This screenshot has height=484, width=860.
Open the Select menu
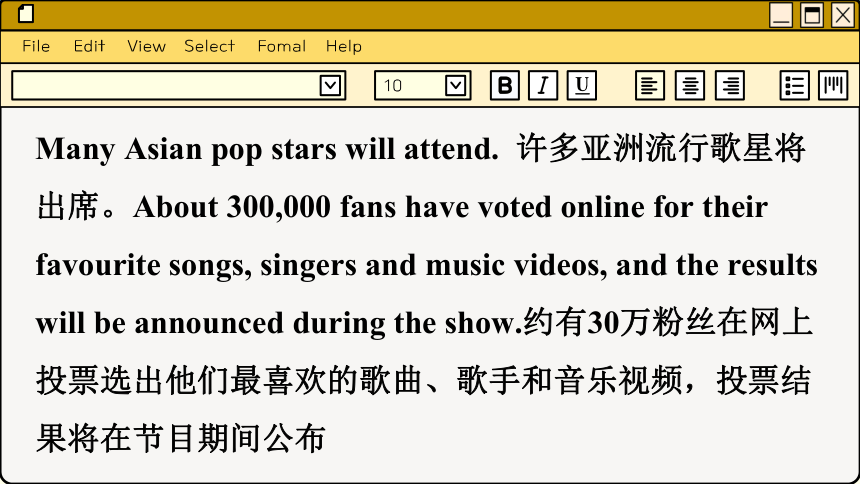point(210,46)
